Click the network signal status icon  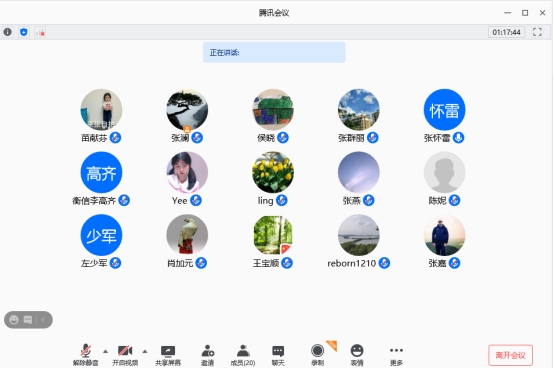pyautogui.click(x=40, y=32)
